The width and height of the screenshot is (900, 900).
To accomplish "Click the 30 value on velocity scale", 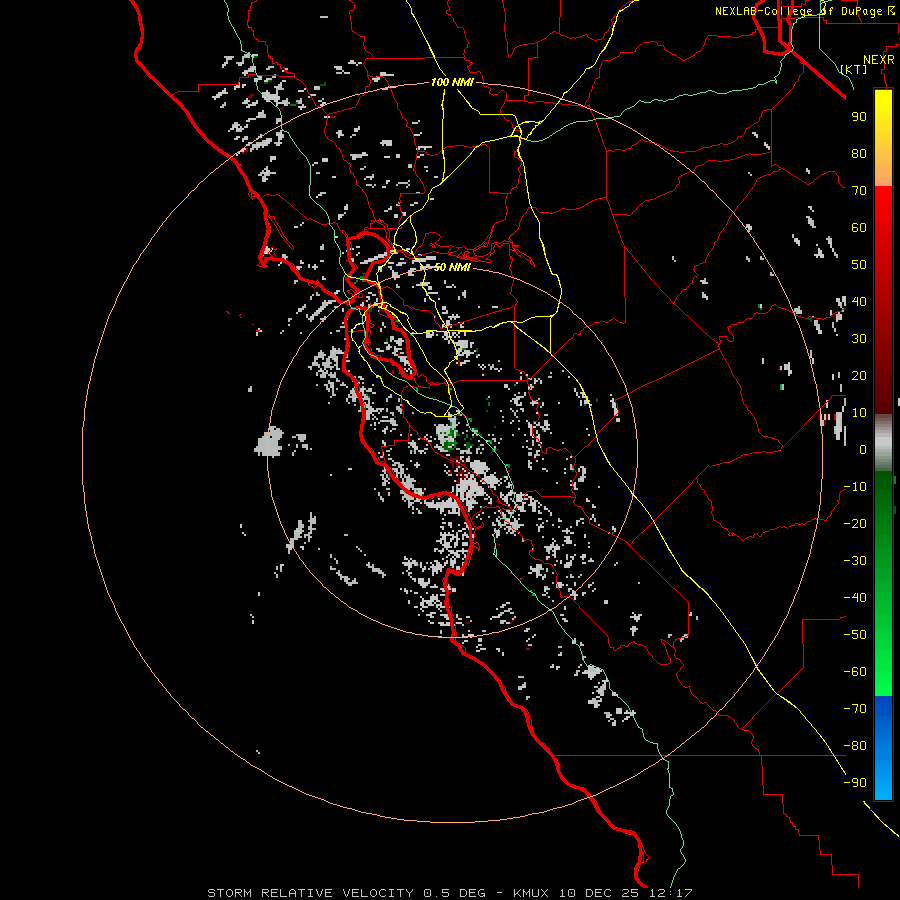I will tap(859, 339).
